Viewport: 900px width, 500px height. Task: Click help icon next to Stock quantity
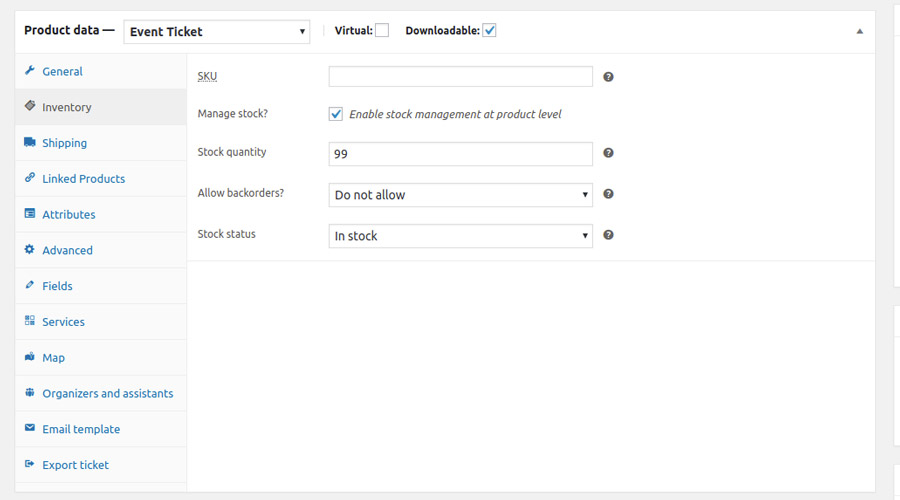click(609, 153)
